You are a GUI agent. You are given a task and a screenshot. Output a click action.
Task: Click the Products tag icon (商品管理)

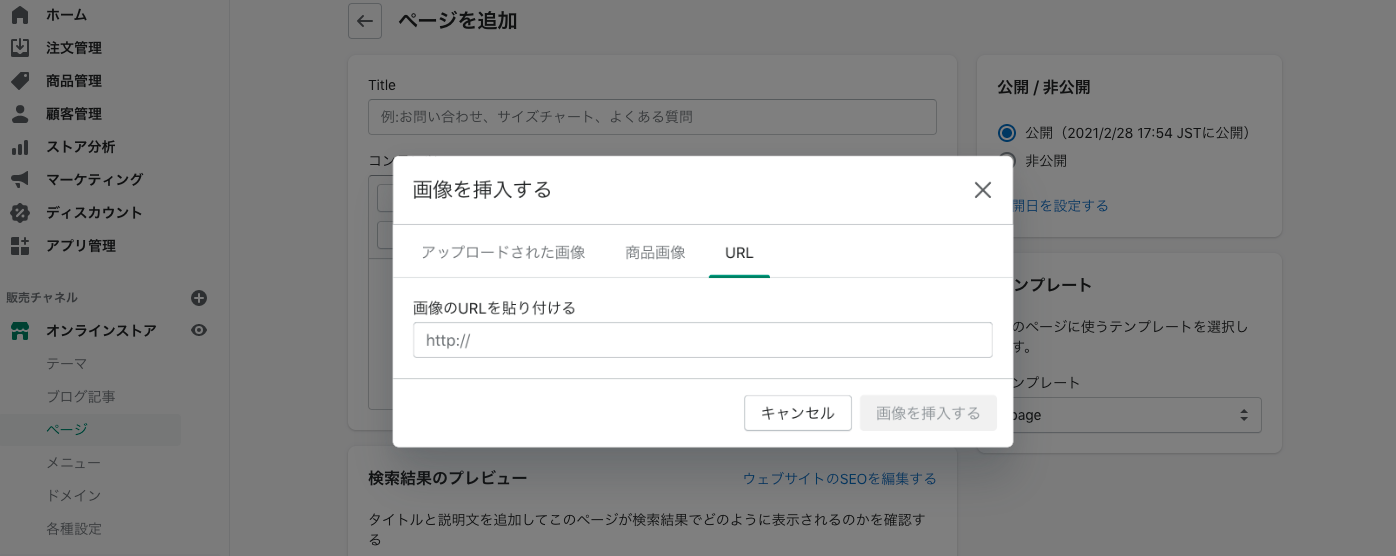(x=19, y=81)
